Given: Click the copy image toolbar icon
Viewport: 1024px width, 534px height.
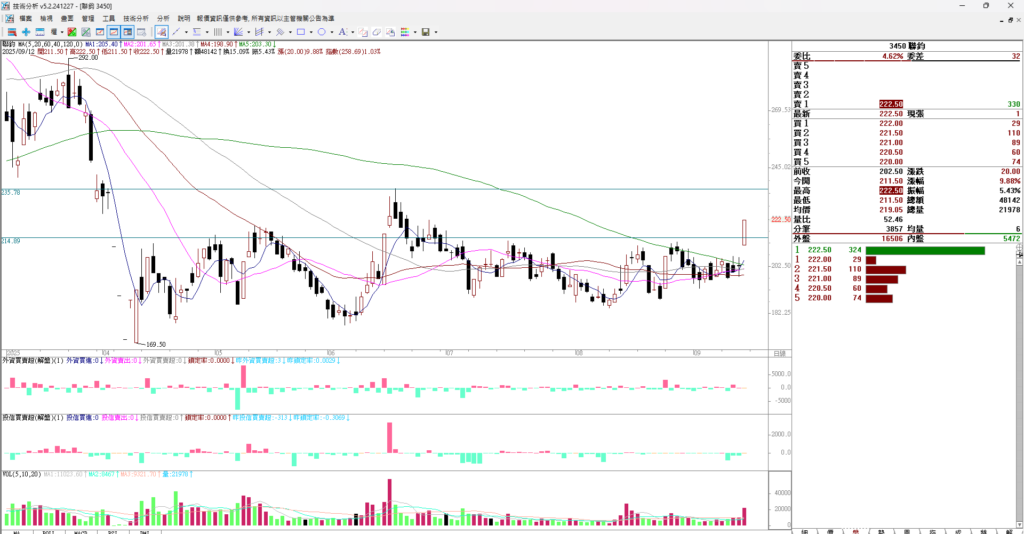Looking at the screenshot, I should pos(390,31).
